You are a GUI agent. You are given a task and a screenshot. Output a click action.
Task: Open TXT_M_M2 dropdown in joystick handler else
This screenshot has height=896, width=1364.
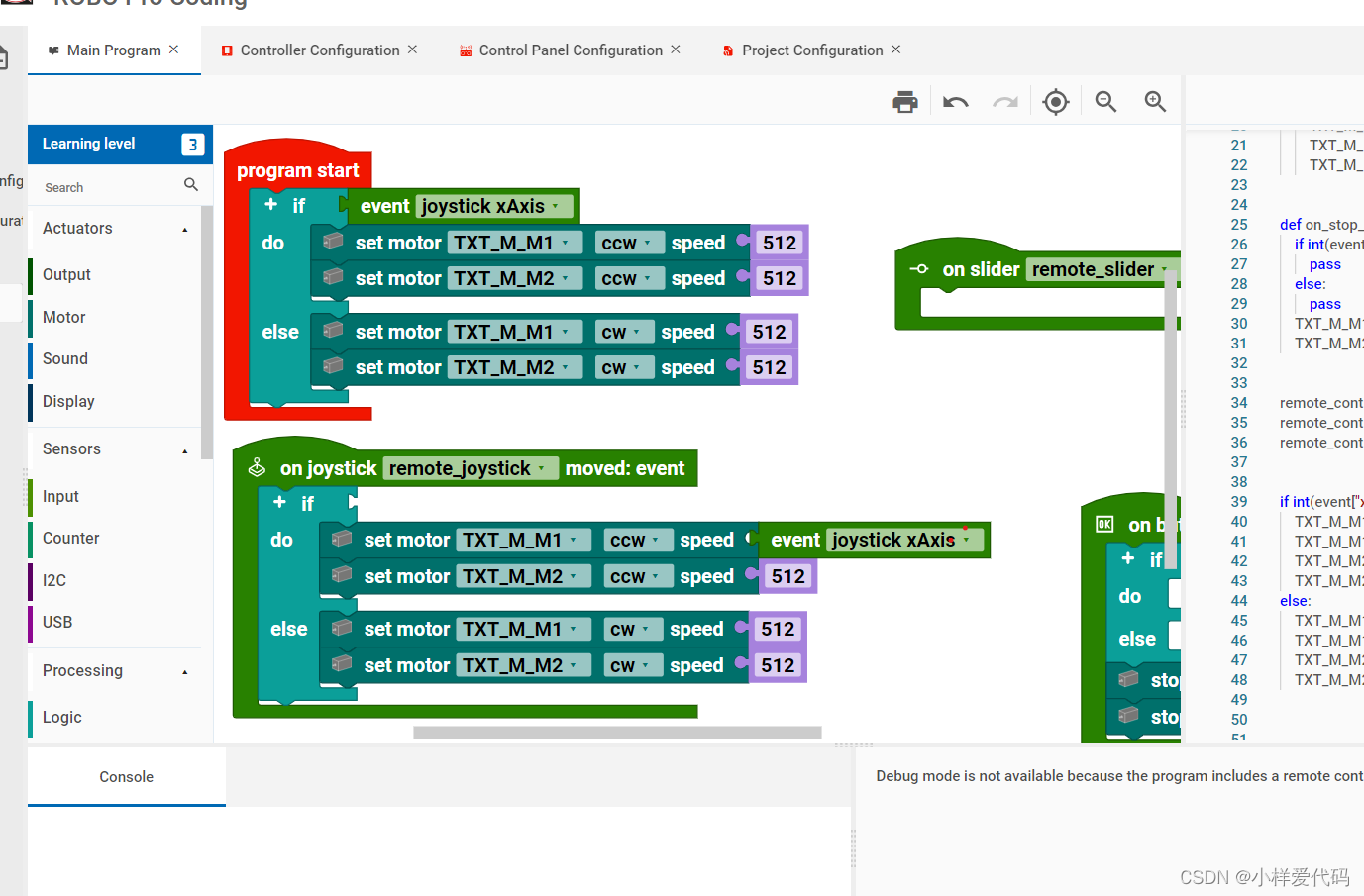click(x=523, y=665)
